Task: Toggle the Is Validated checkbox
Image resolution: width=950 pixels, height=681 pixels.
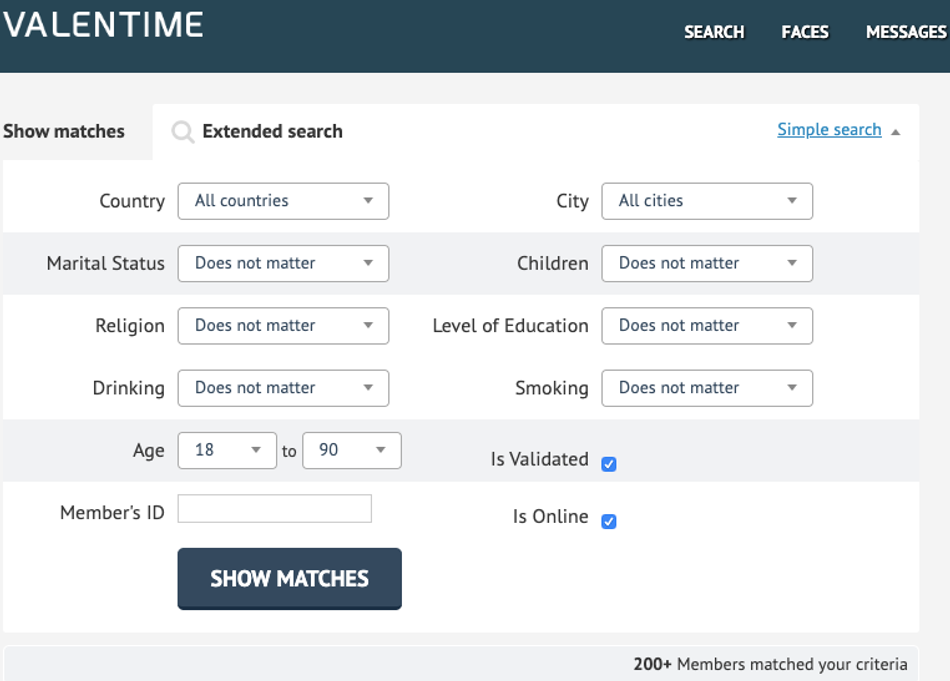Action: click(x=609, y=464)
